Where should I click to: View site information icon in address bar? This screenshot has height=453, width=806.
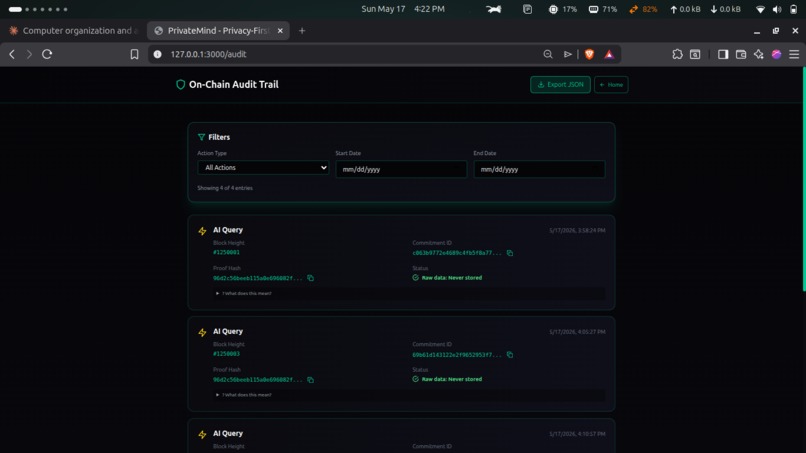point(157,54)
